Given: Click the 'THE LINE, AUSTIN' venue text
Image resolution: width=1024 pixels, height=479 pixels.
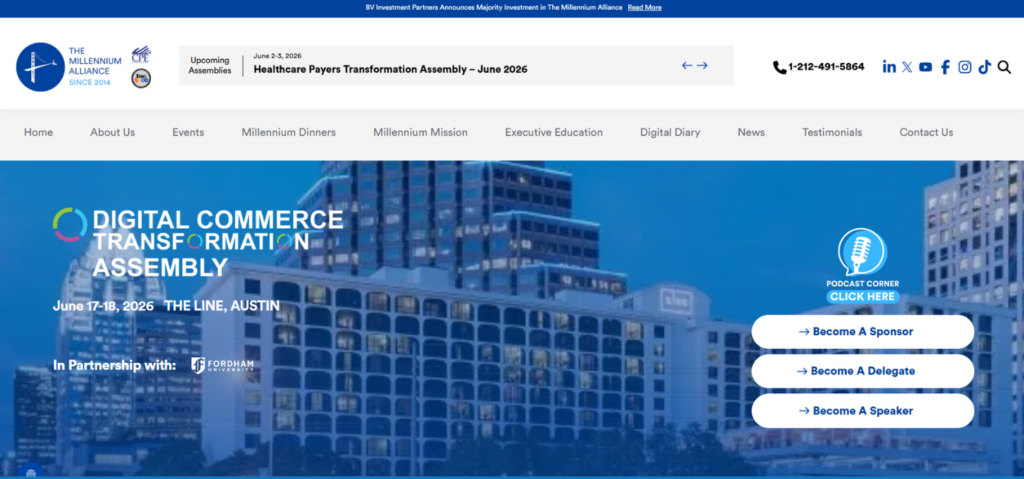Looking at the screenshot, I should [x=222, y=306].
